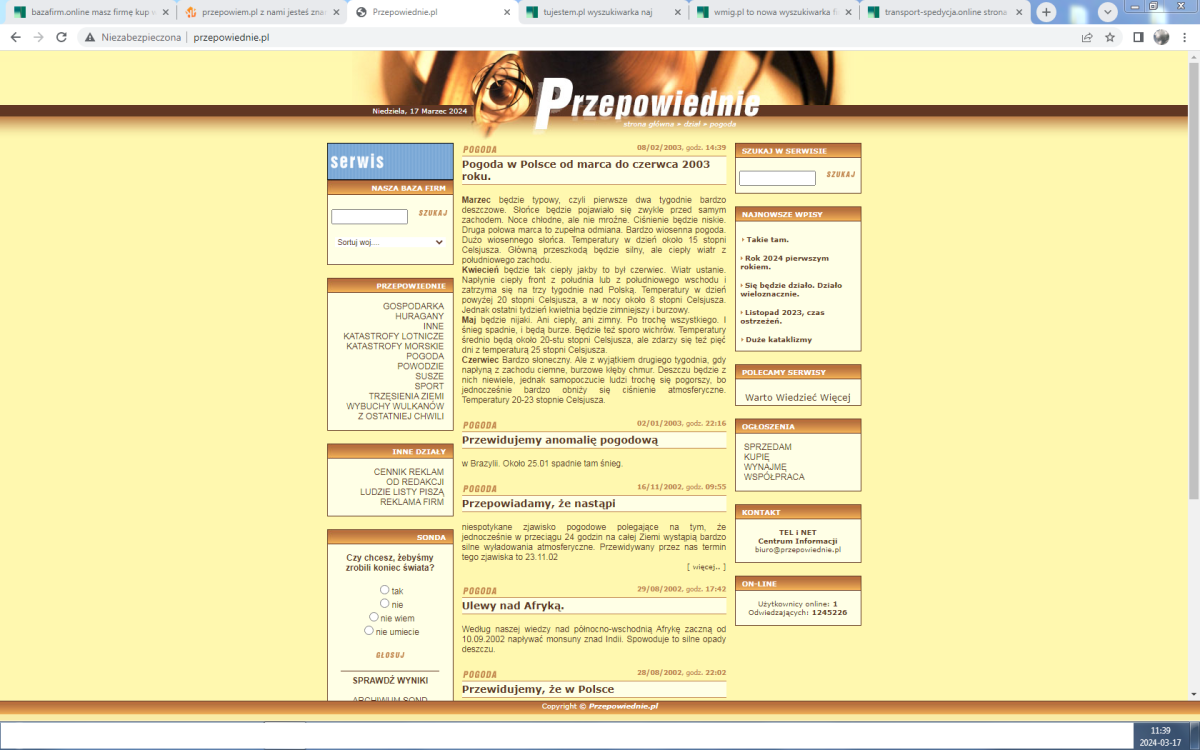
Task: Switch to the transport-spedycja.online tab
Action: point(940,12)
